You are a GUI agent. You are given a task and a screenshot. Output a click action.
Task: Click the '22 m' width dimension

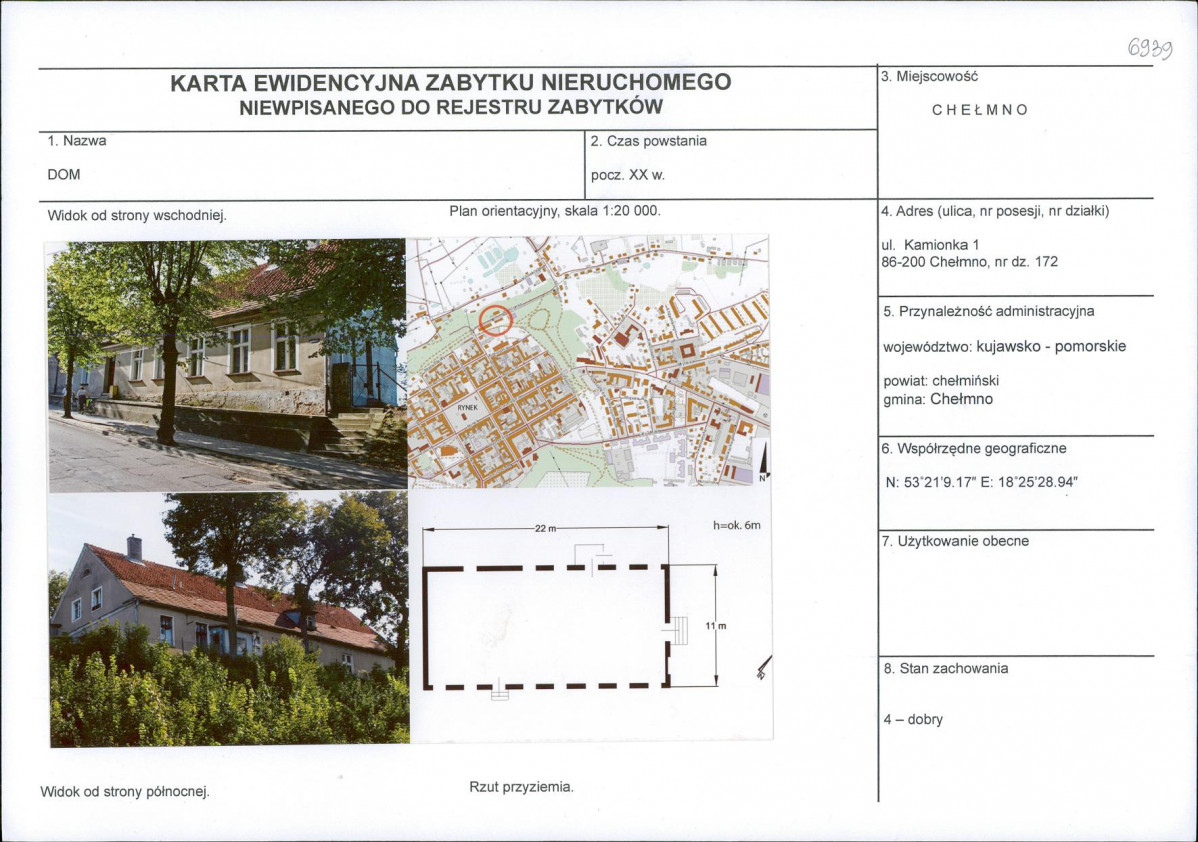[x=546, y=529]
